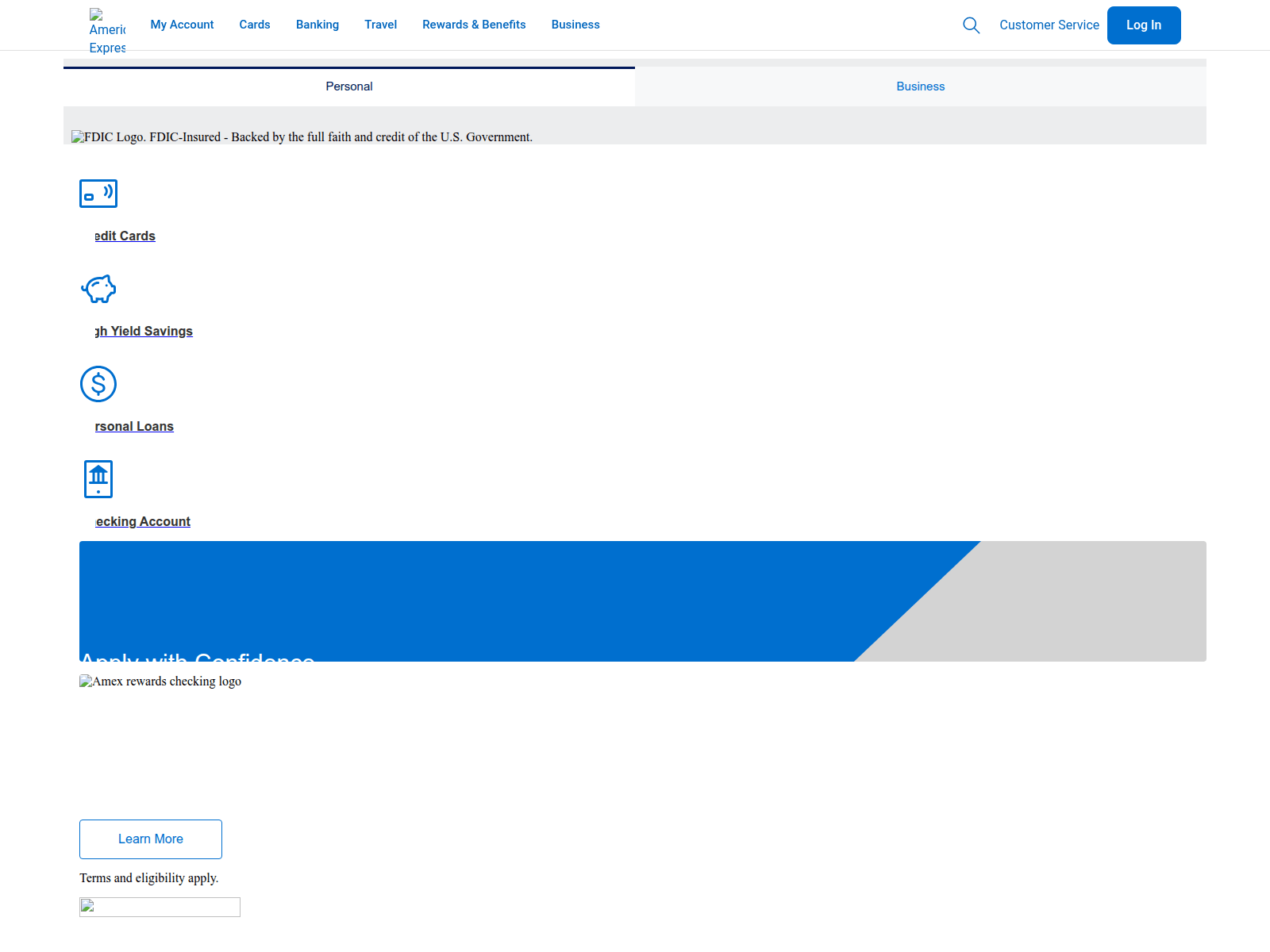The height and width of the screenshot is (952, 1270).
Task: Click the piggy bank savings icon
Action: pos(98,289)
